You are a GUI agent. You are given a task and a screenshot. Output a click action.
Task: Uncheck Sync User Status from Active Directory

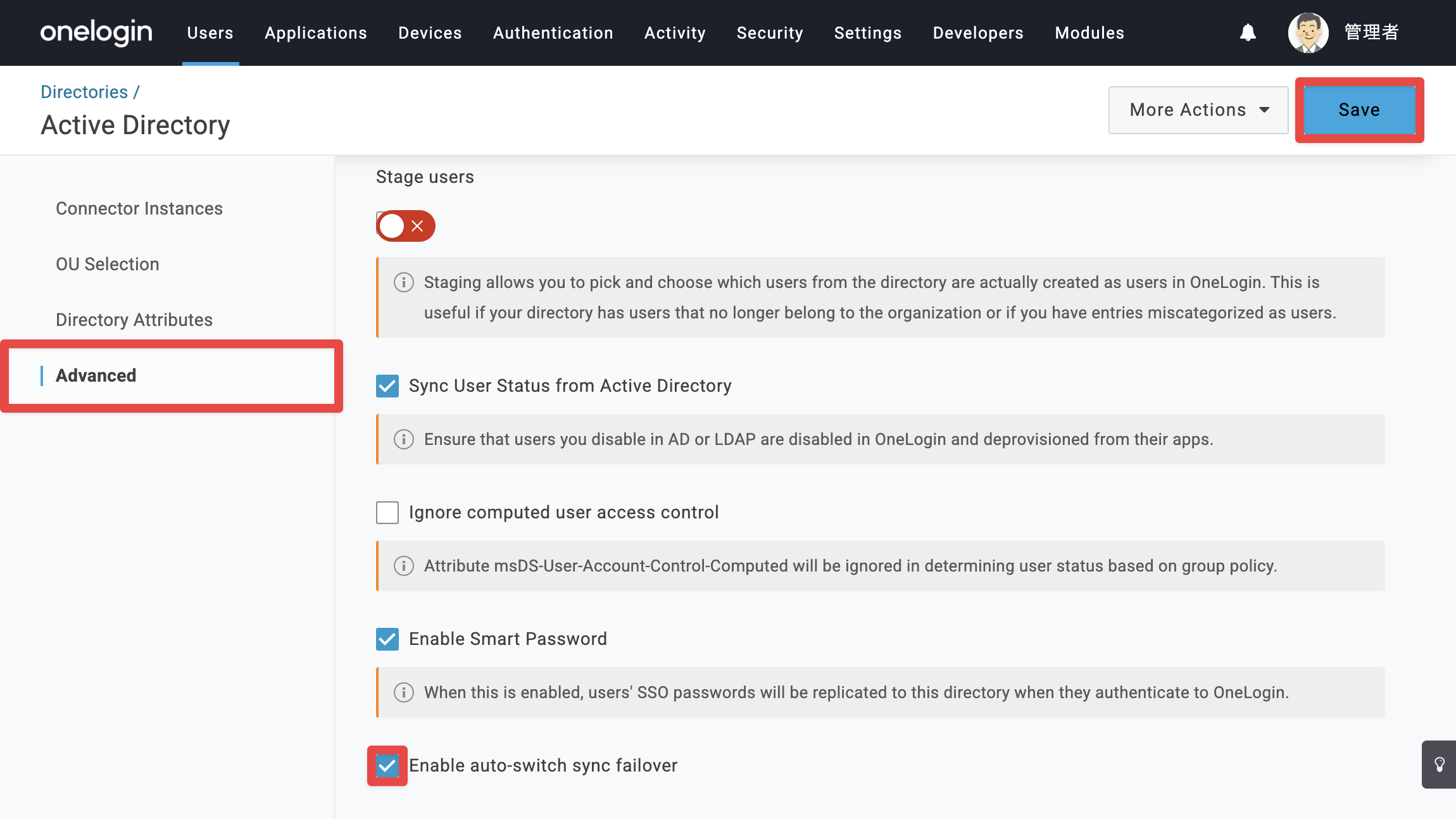[x=387, y=386]
